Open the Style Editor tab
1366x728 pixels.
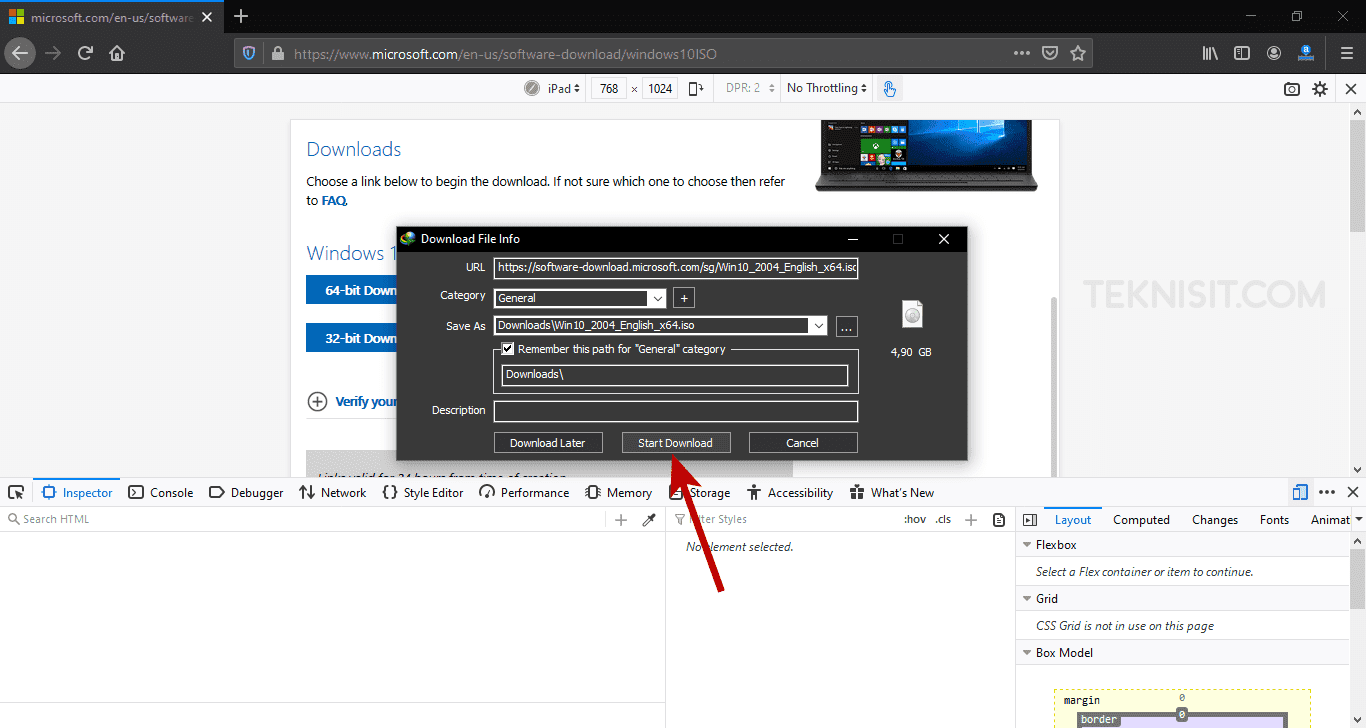(423, 493)
